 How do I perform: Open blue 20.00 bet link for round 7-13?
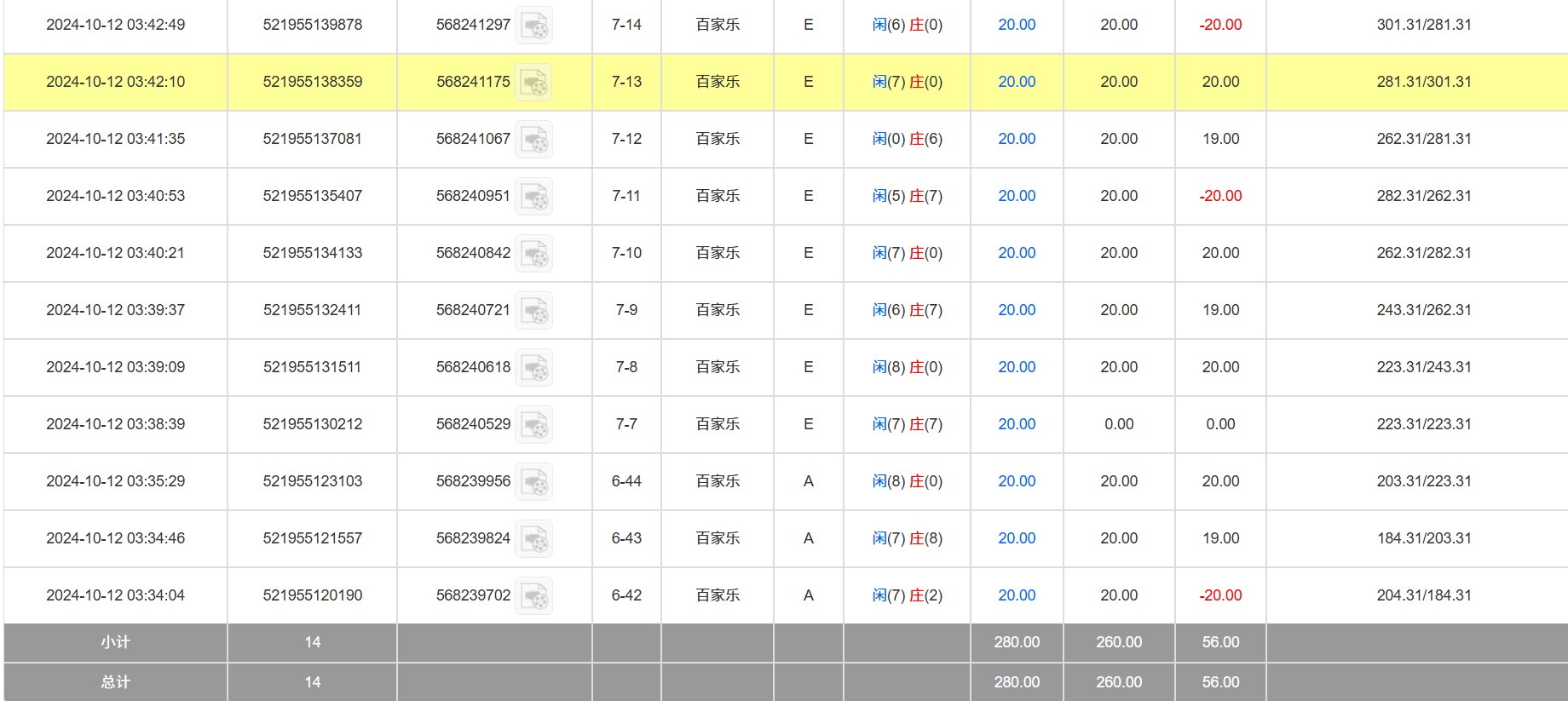[1017, 82]
